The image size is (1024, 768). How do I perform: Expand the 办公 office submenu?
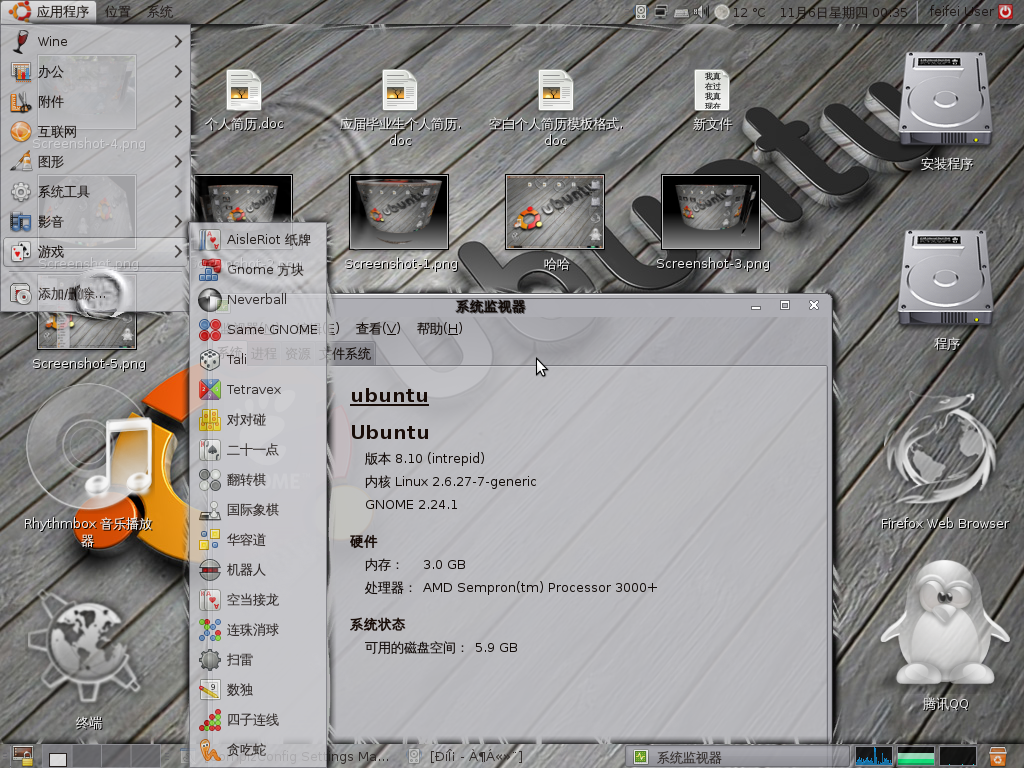[96, 71]
